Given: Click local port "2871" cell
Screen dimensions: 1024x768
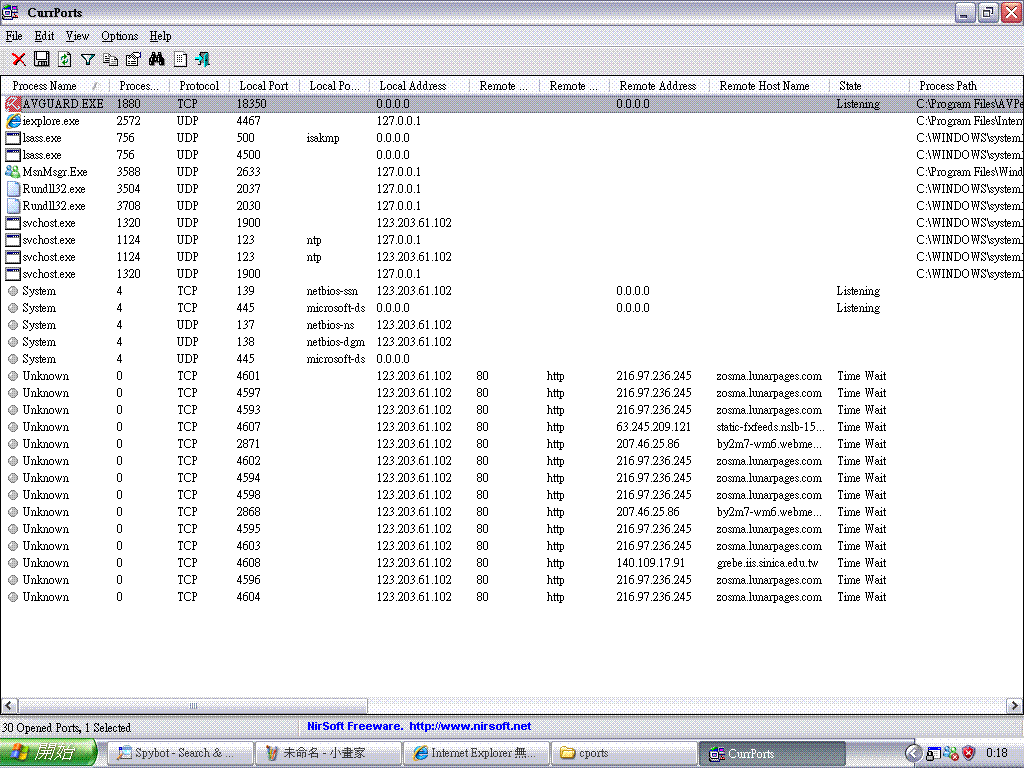Looking at the screenshot, I should coord(248,443).
